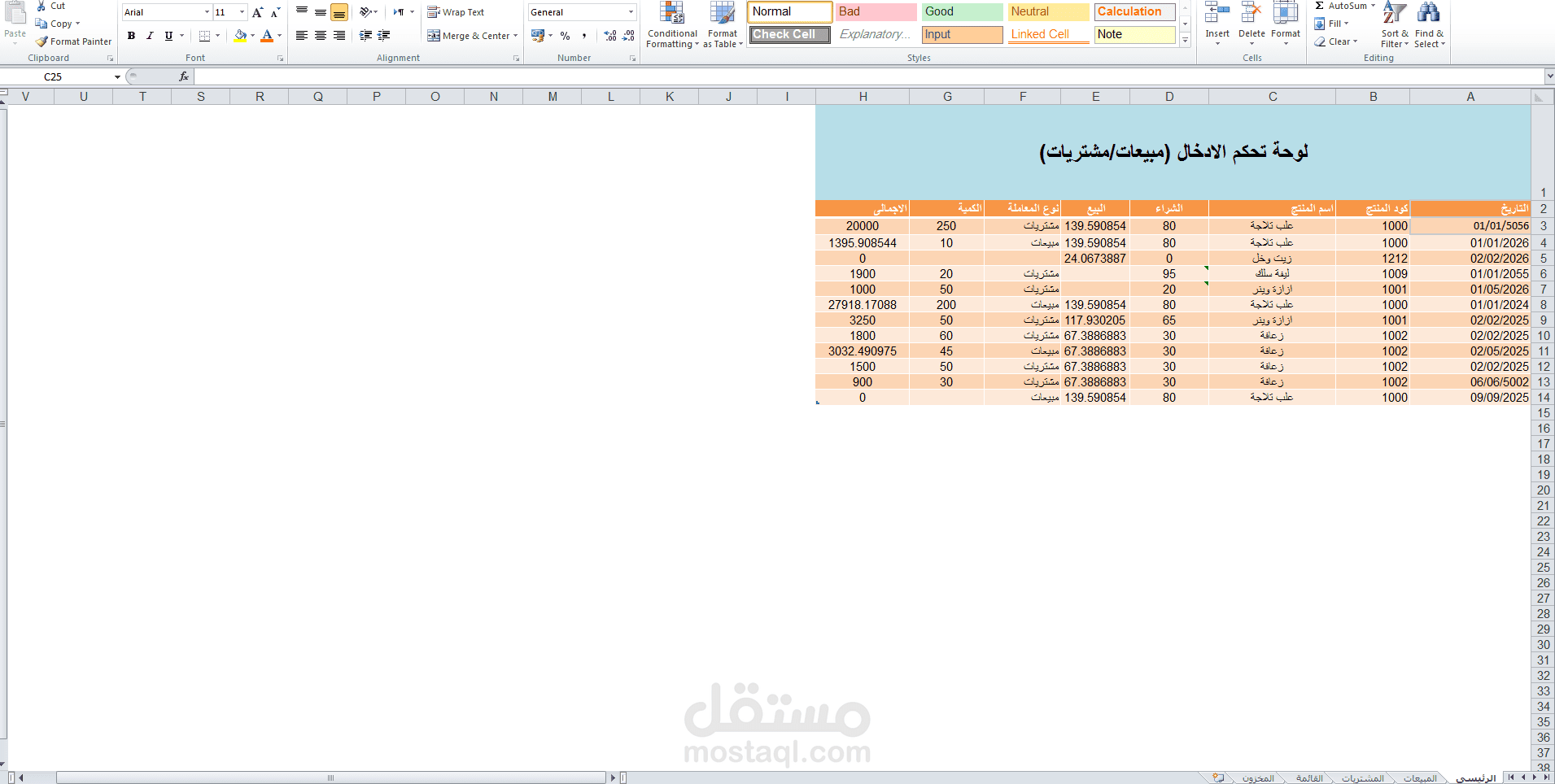This screenshot has height=784, width=1555.
Task: Apply the Check Cell style
Action: point(789,34)
